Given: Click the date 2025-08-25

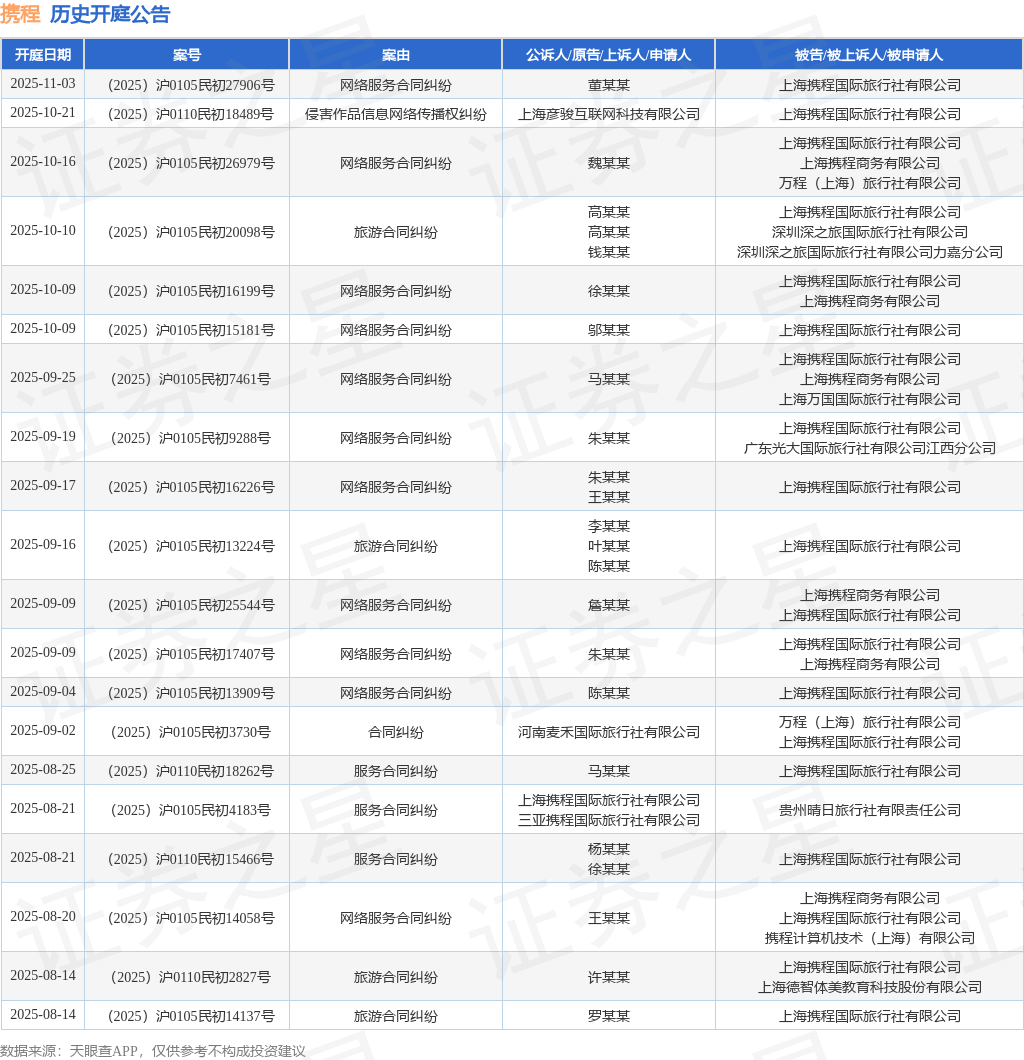Looking at the screenshot, I should coord(43,769).
